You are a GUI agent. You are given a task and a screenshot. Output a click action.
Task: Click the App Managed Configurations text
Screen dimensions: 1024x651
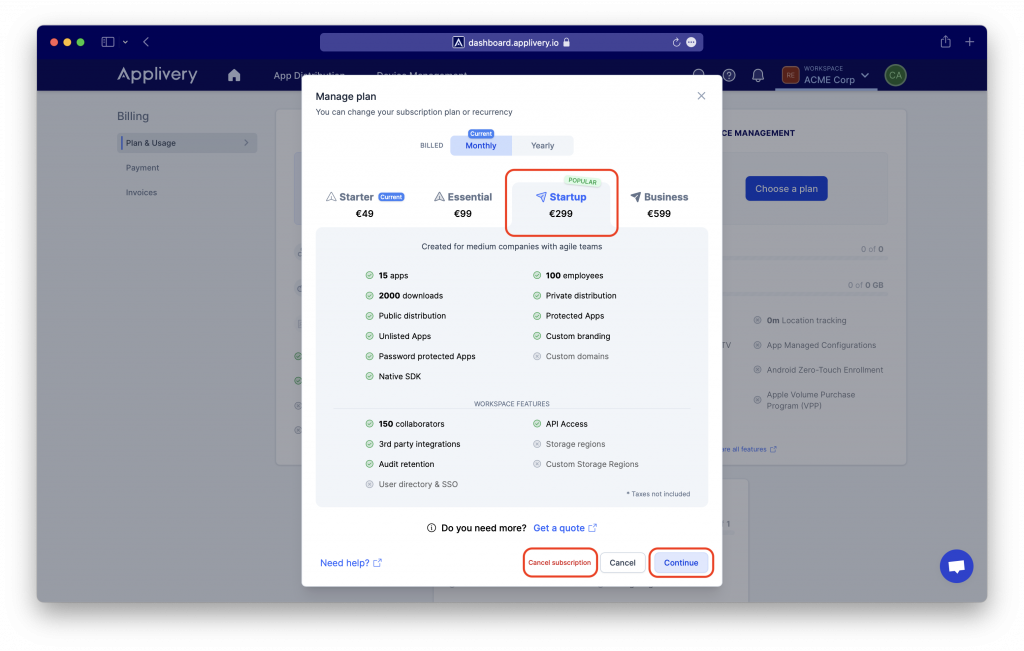821,345
